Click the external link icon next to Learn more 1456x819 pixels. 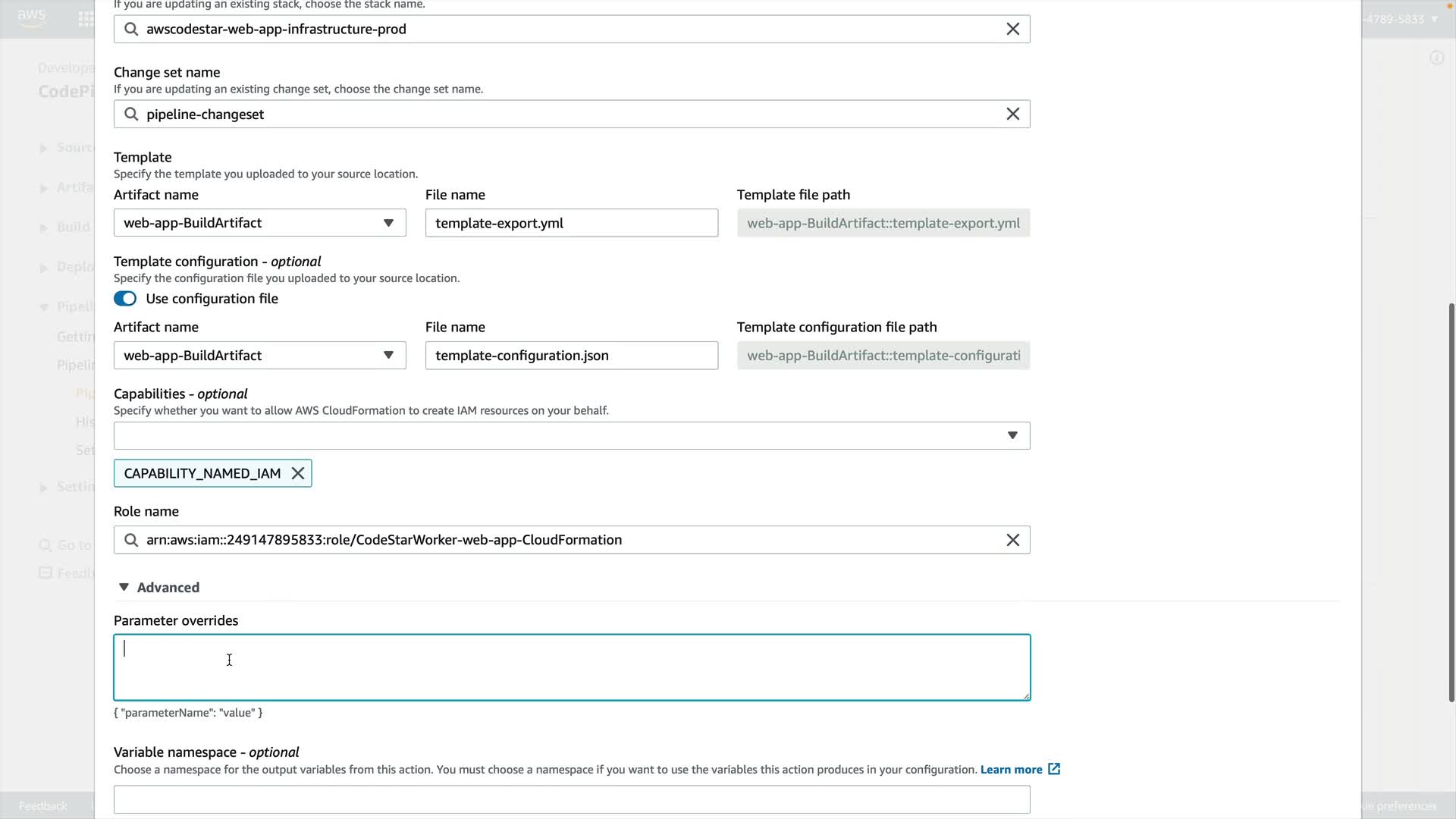pos(1054,769)
